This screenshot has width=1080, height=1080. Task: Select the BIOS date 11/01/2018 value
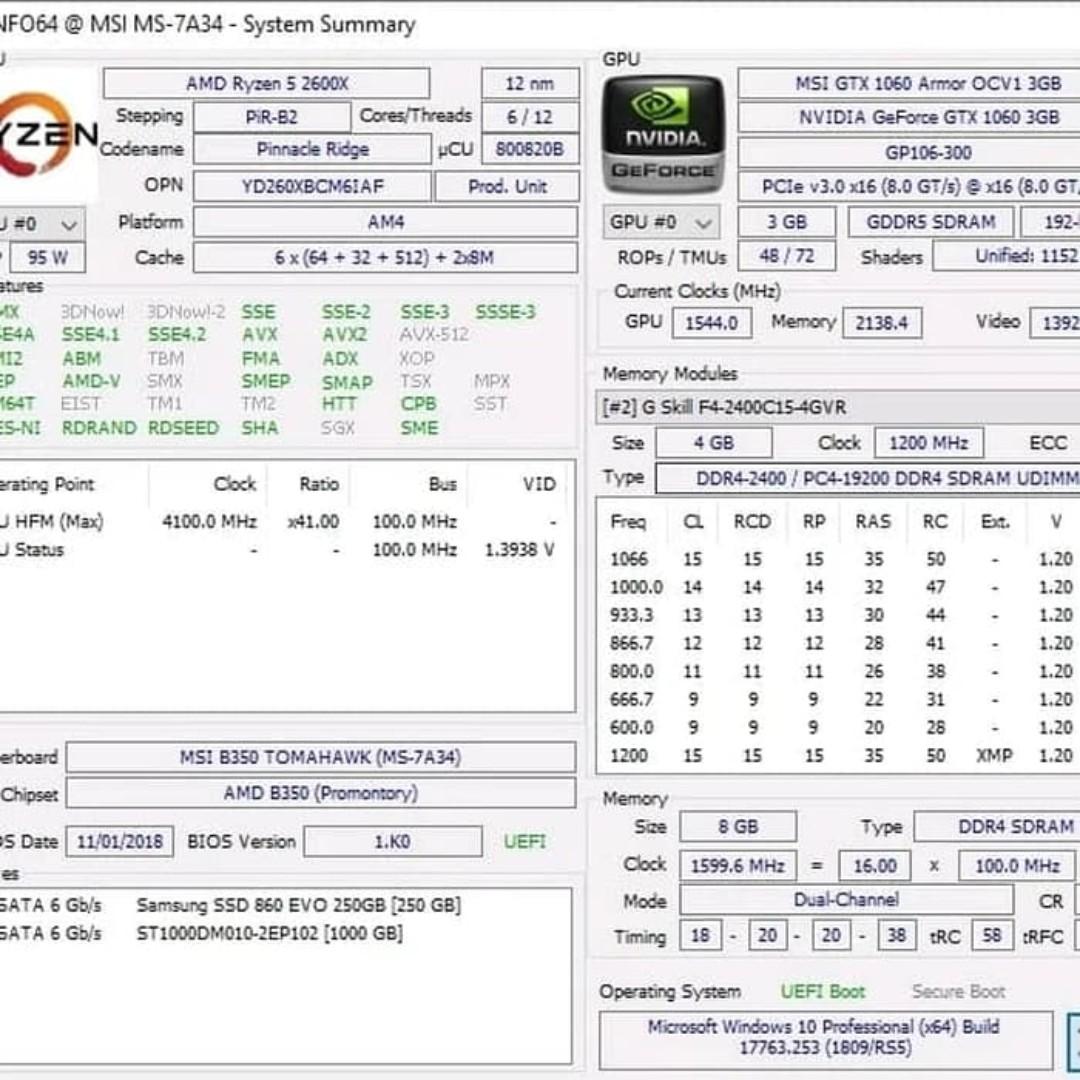point(120,842)
